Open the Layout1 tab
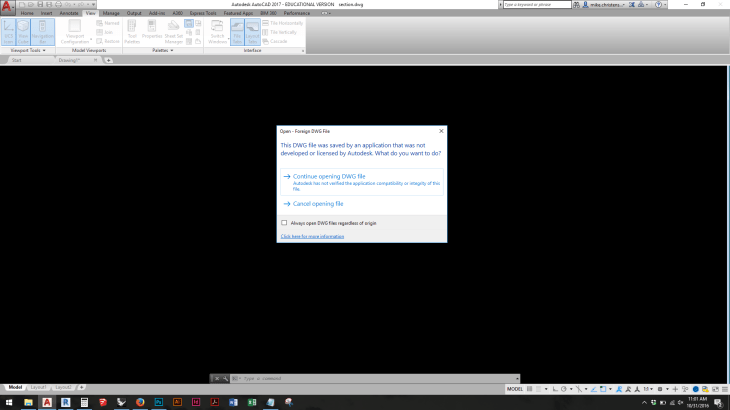Screen dimensions: 730x410 [x=38, y=386]
